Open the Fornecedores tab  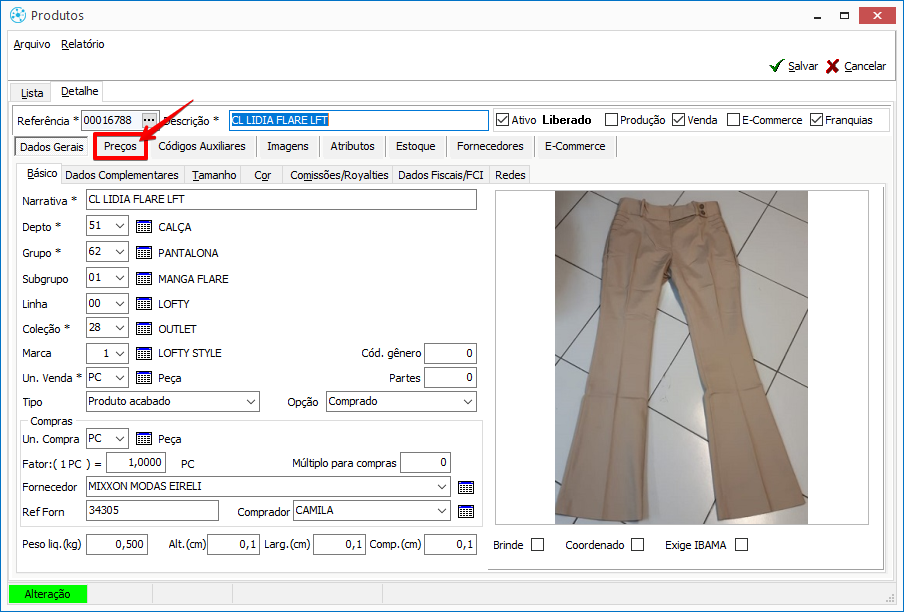[490, 146]
